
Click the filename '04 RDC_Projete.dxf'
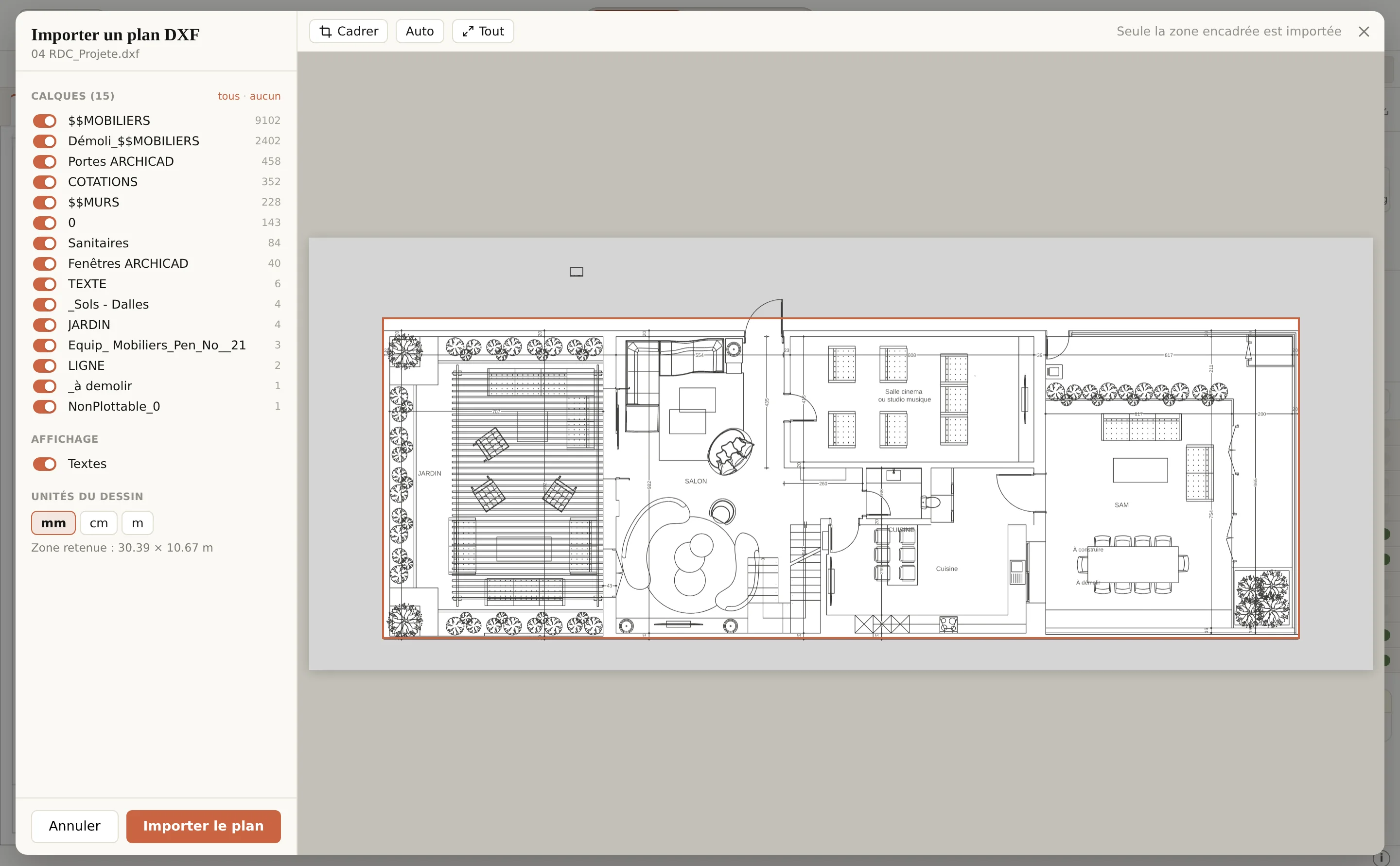[86, 54]
